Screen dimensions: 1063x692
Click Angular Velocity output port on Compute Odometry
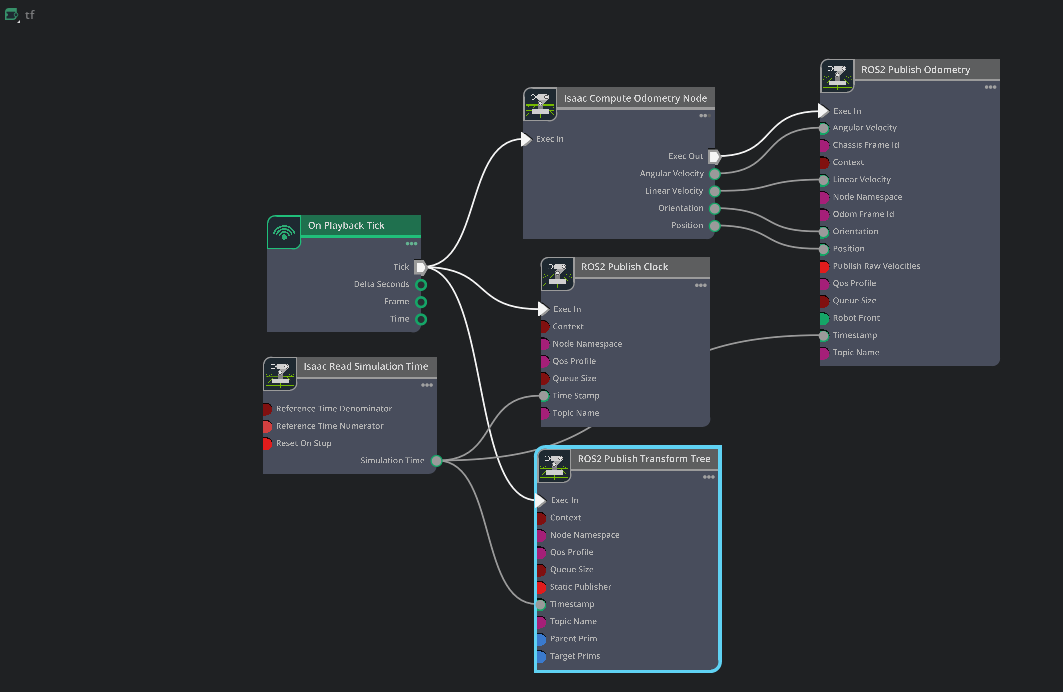pos(715,174)
